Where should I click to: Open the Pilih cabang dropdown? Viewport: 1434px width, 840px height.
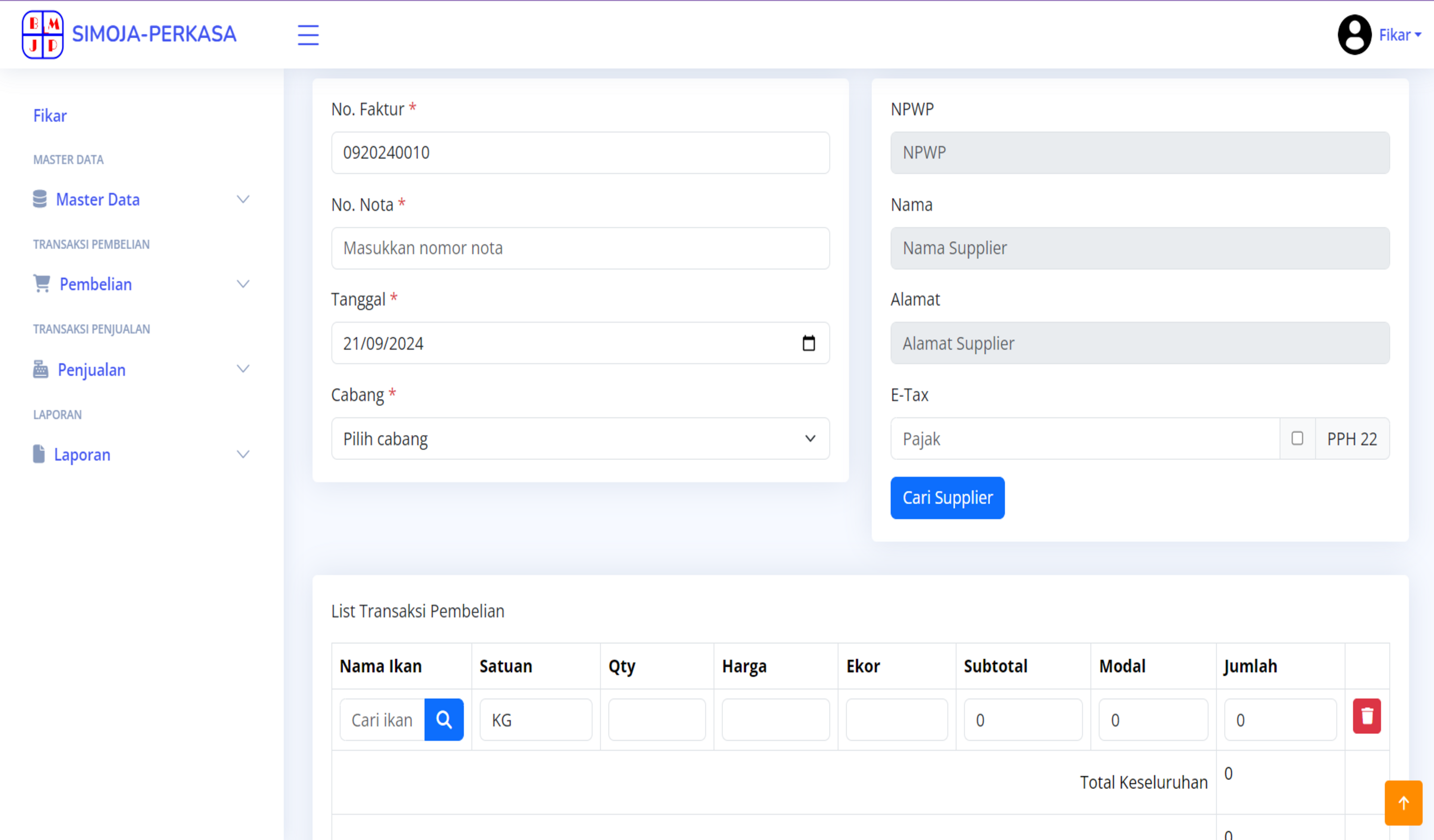click(580, 439)
